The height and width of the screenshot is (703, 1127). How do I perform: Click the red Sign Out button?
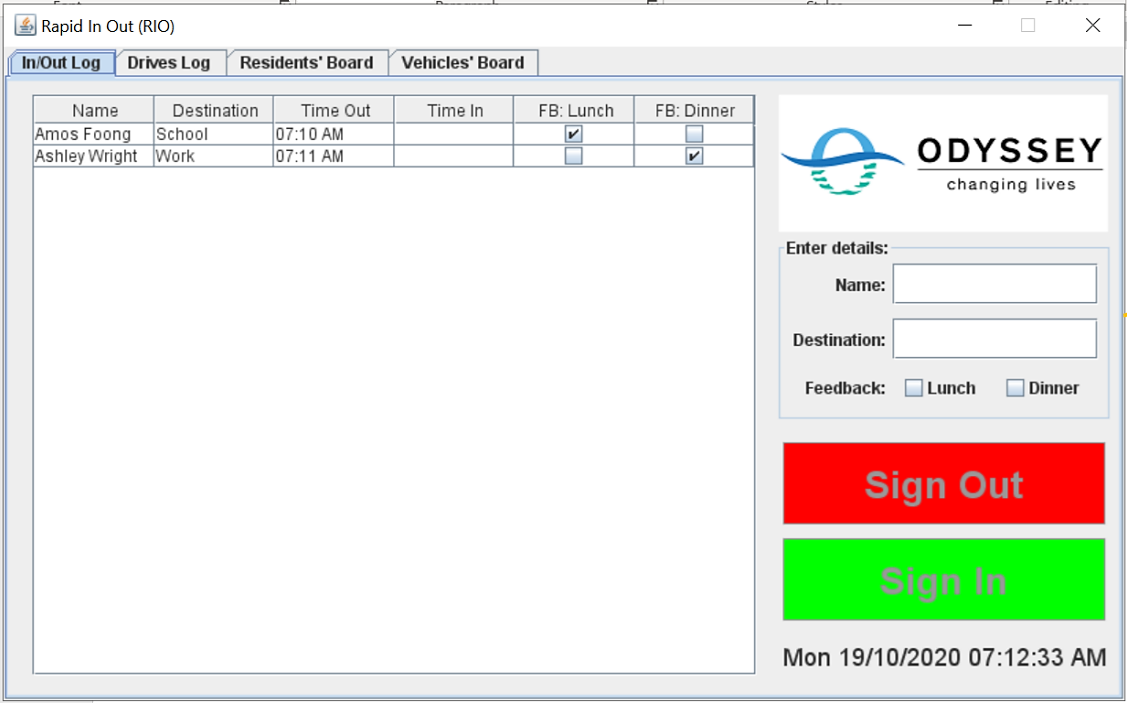click(x=944, y=483)
